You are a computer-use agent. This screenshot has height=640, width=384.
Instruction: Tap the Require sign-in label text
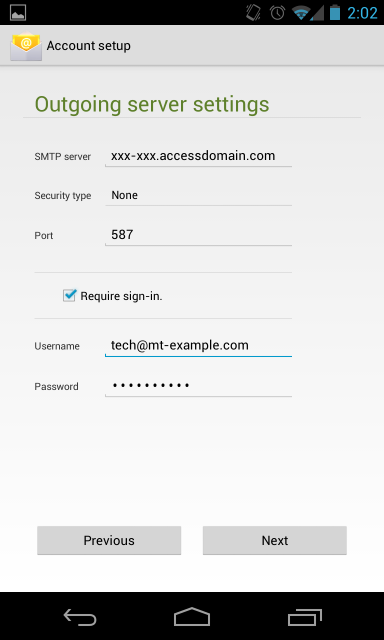121,296
